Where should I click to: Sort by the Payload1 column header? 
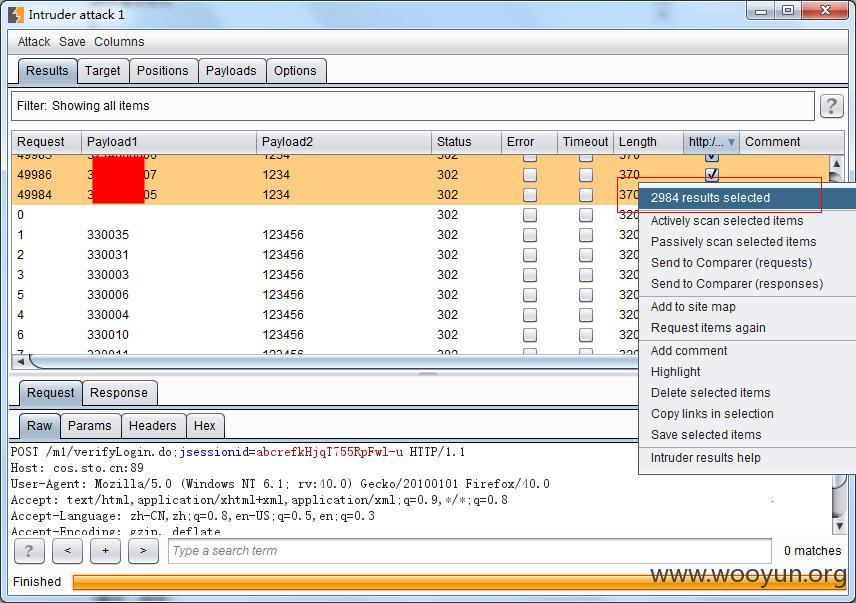point(169,142)
